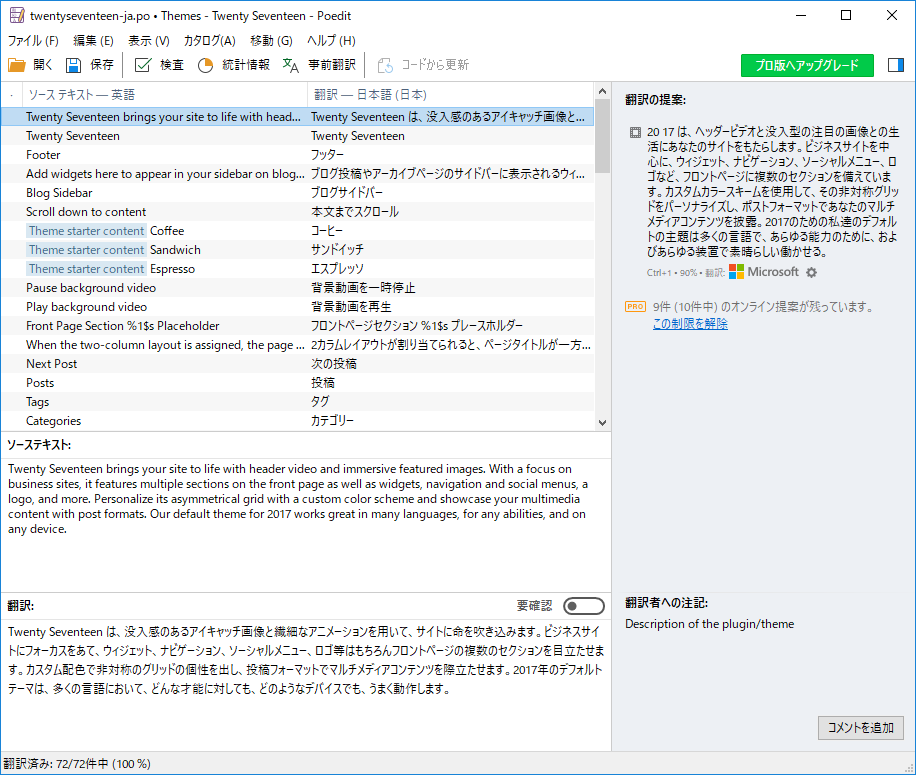Open the 移動 (G) menu
Screen dimensions: 916x775
click(x=272, y=40)
